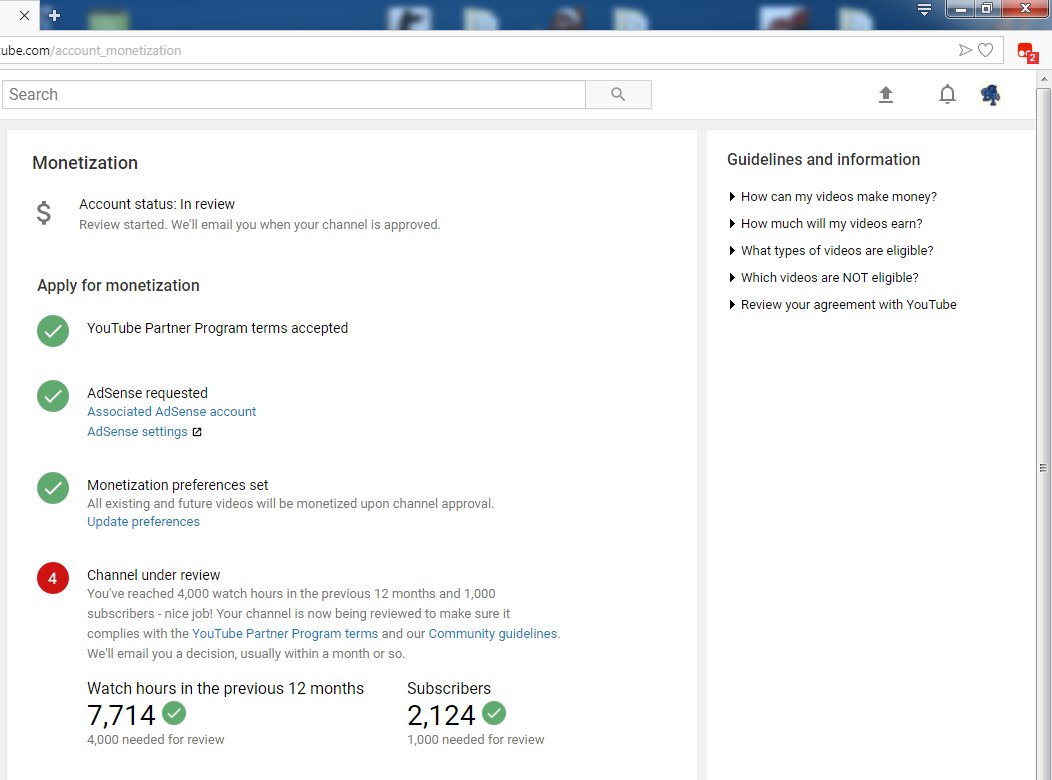Minimize the browser window
This screenshot has width=1052, height=780.
pyautogui.click(x=961, y=9)
